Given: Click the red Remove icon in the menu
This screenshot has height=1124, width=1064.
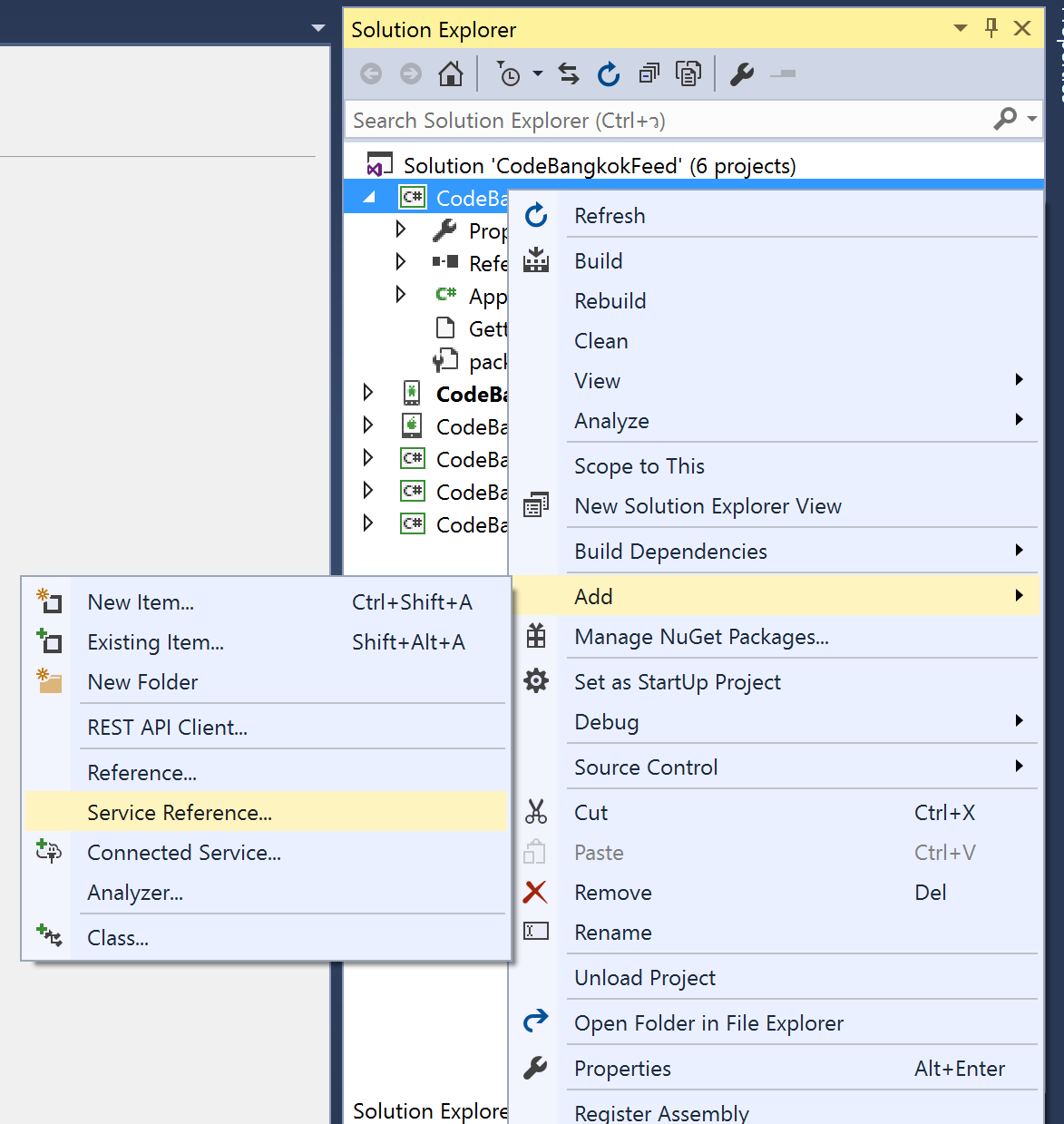Looking at the screenshot, I should 536,892.
